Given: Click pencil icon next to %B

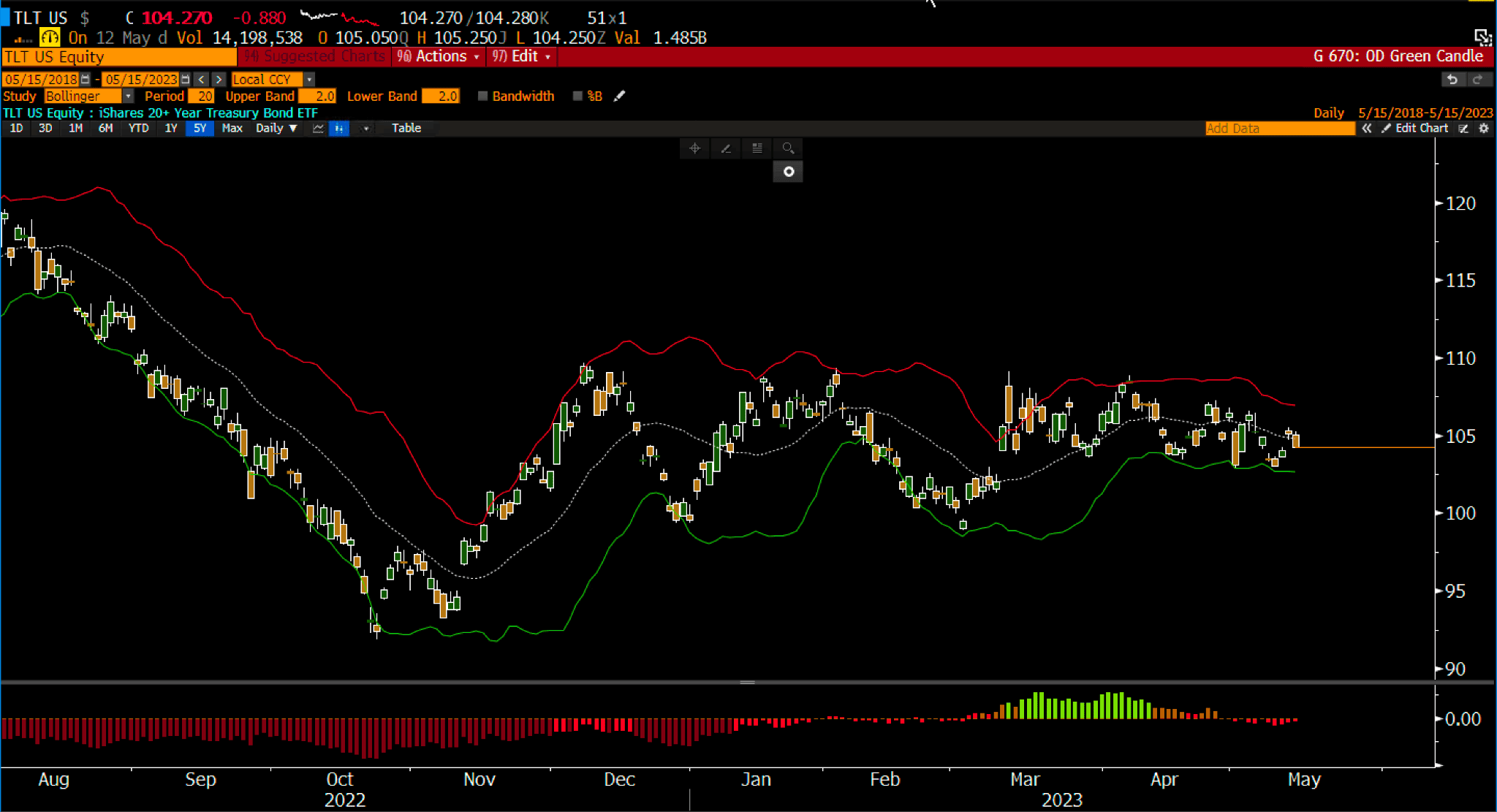Looking at the screenshot, I should [619, 96].
